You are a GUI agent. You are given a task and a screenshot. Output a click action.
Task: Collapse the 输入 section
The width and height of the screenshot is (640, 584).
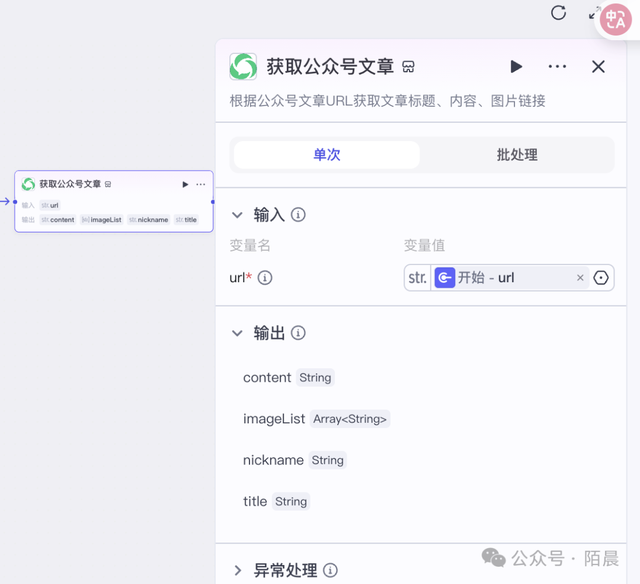click(x=237, y=215)
